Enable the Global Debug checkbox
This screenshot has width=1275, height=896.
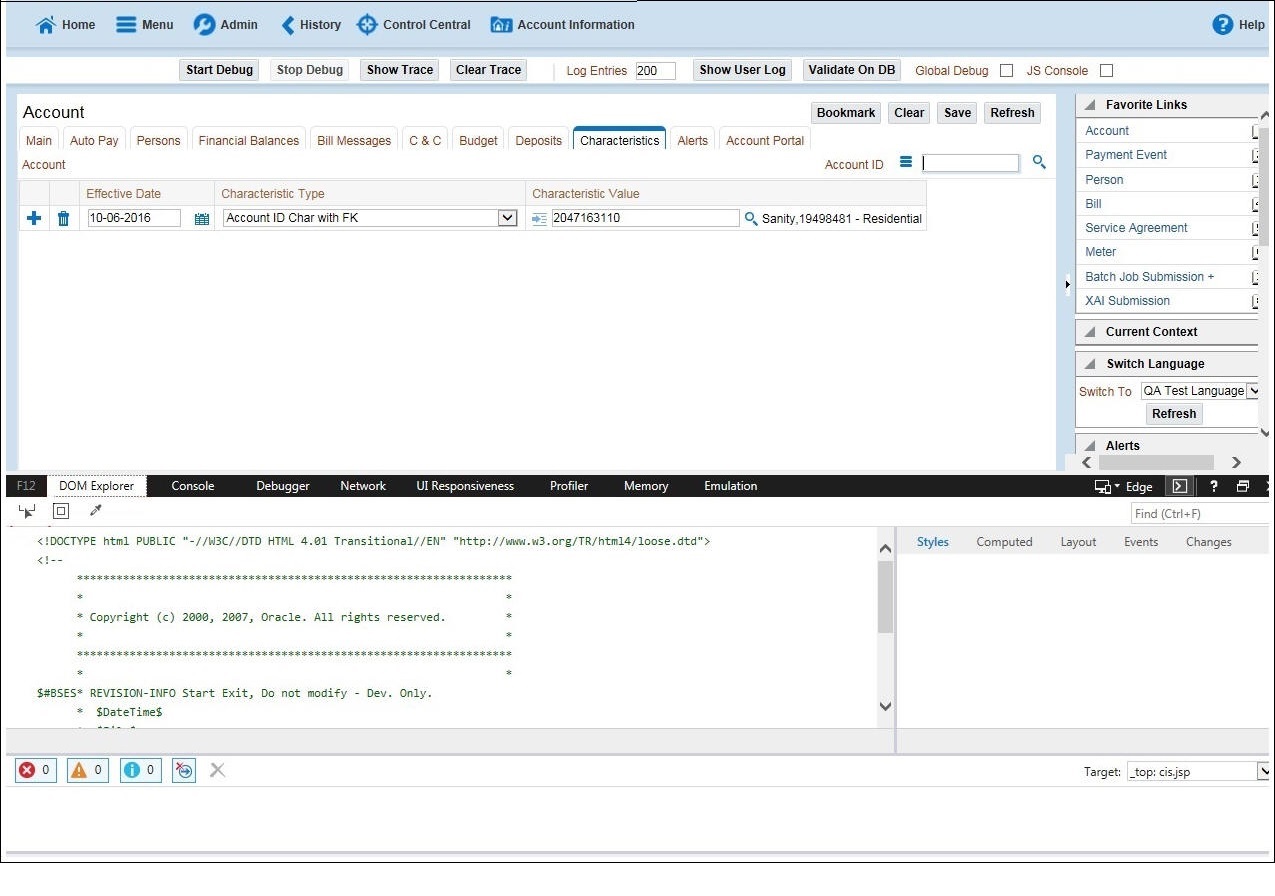[1005, 70]
